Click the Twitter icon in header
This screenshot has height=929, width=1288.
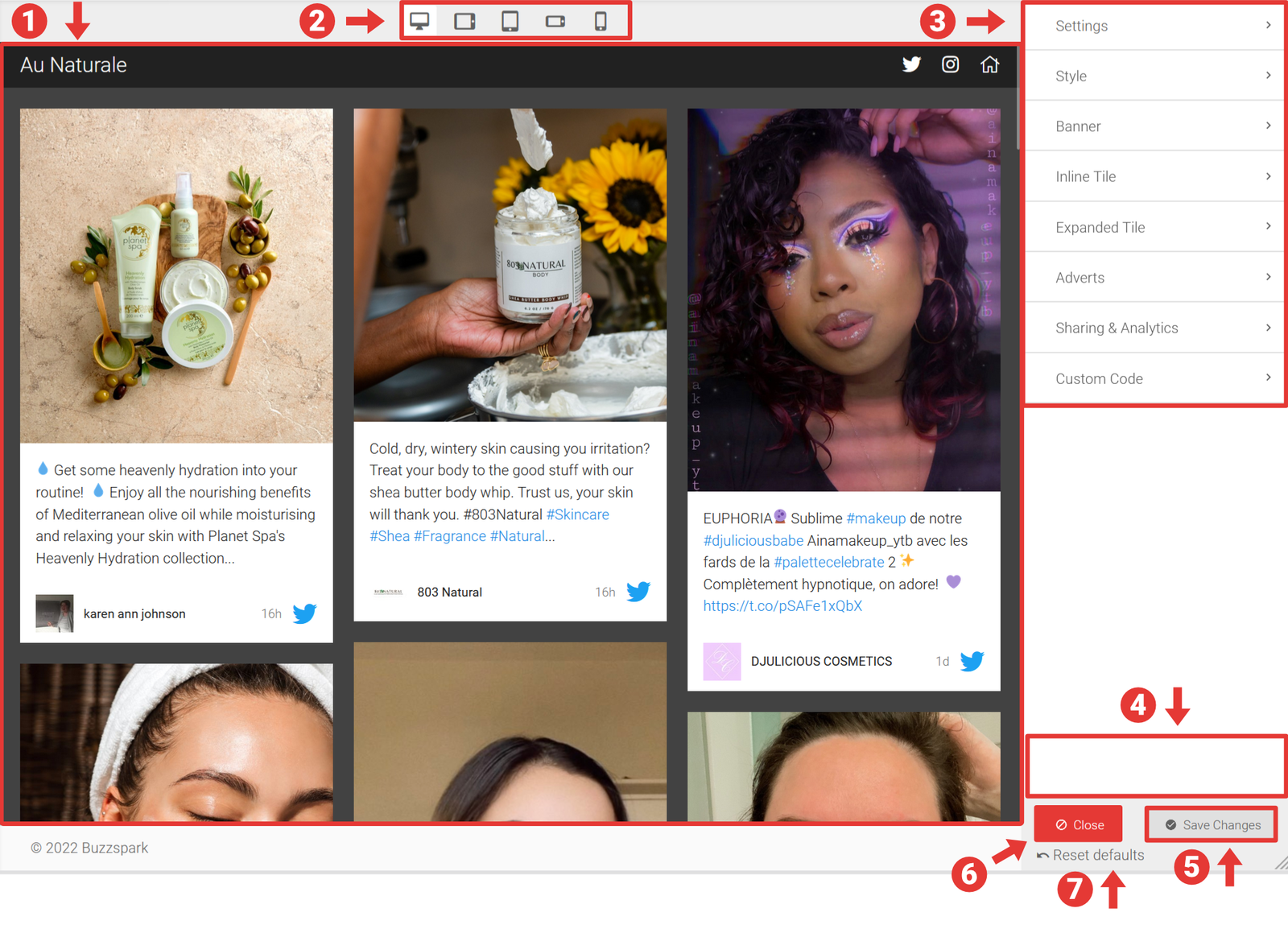[x=911, y=64]
